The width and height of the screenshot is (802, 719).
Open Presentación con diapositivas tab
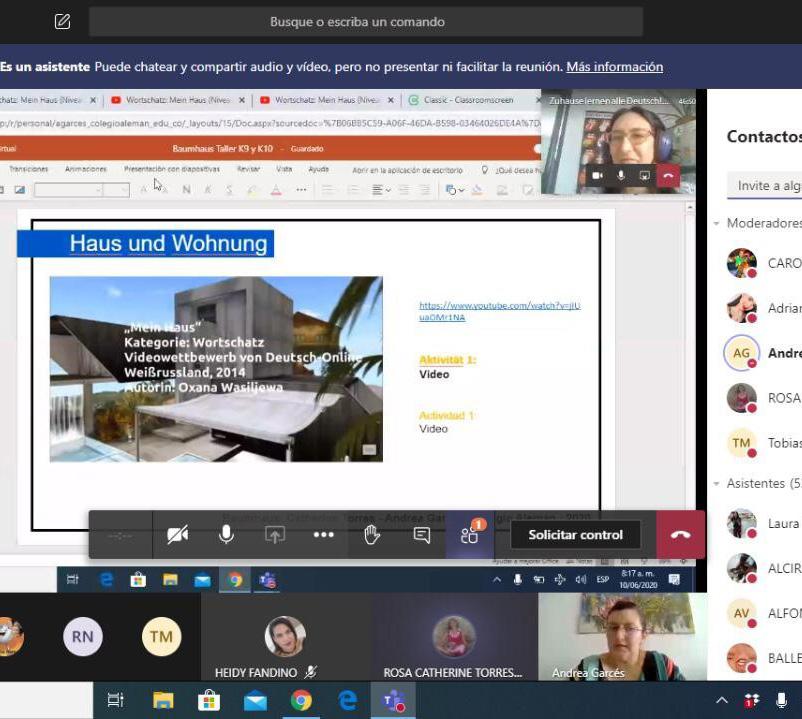pyautogui.click(x=172, y=169)
